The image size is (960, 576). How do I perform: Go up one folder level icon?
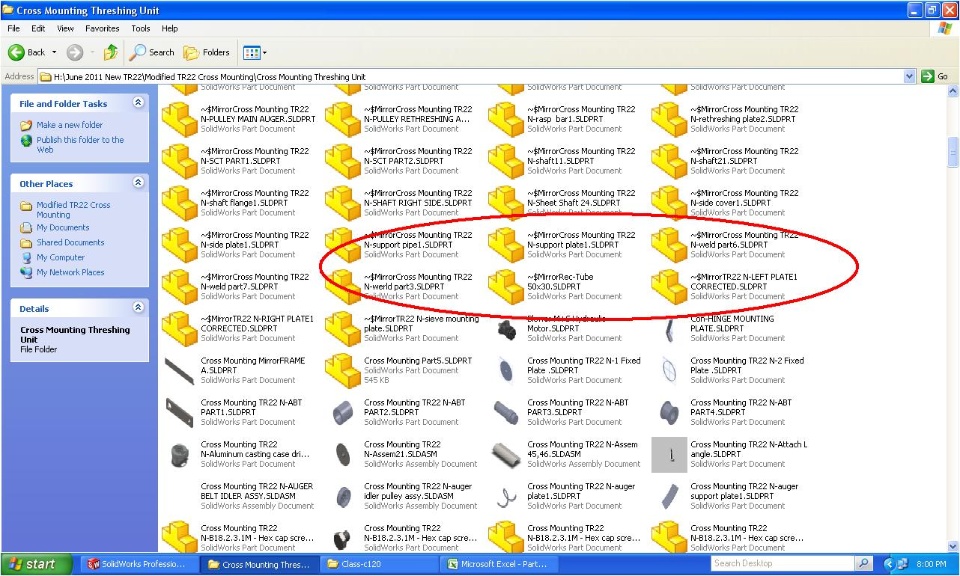point(111,53)
